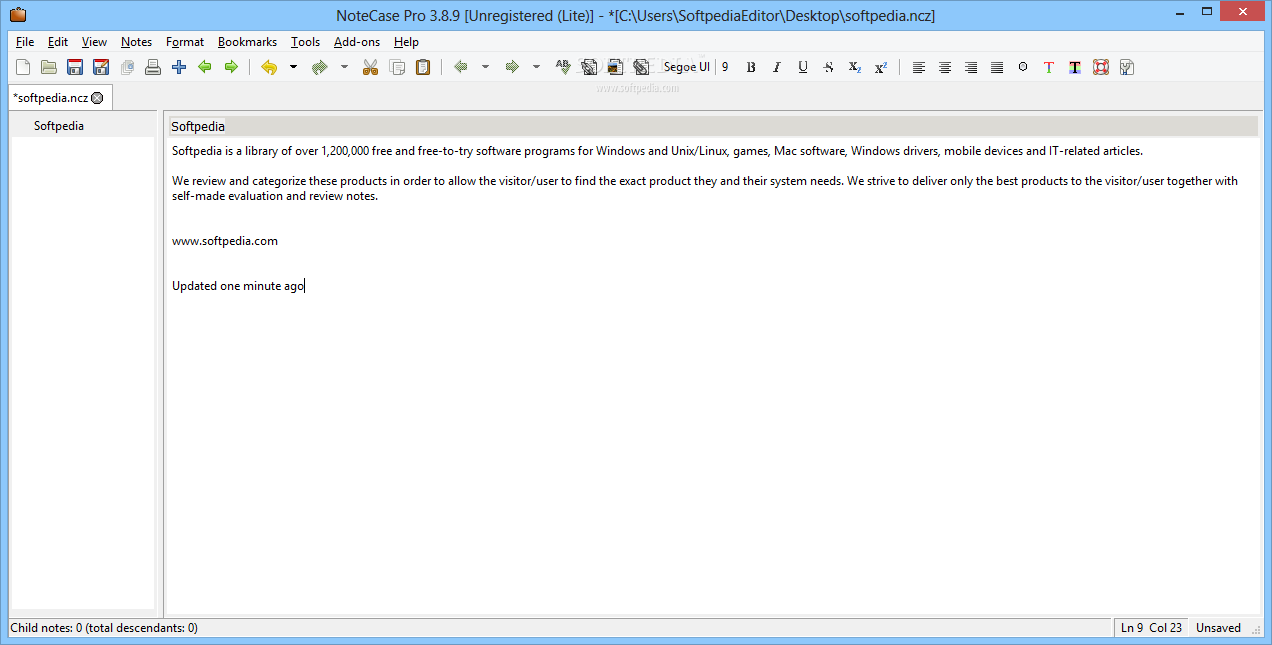Screen dimensions: 1272x645
Task: Paste from clipboard icon
Action: click(x=423, y=67)
